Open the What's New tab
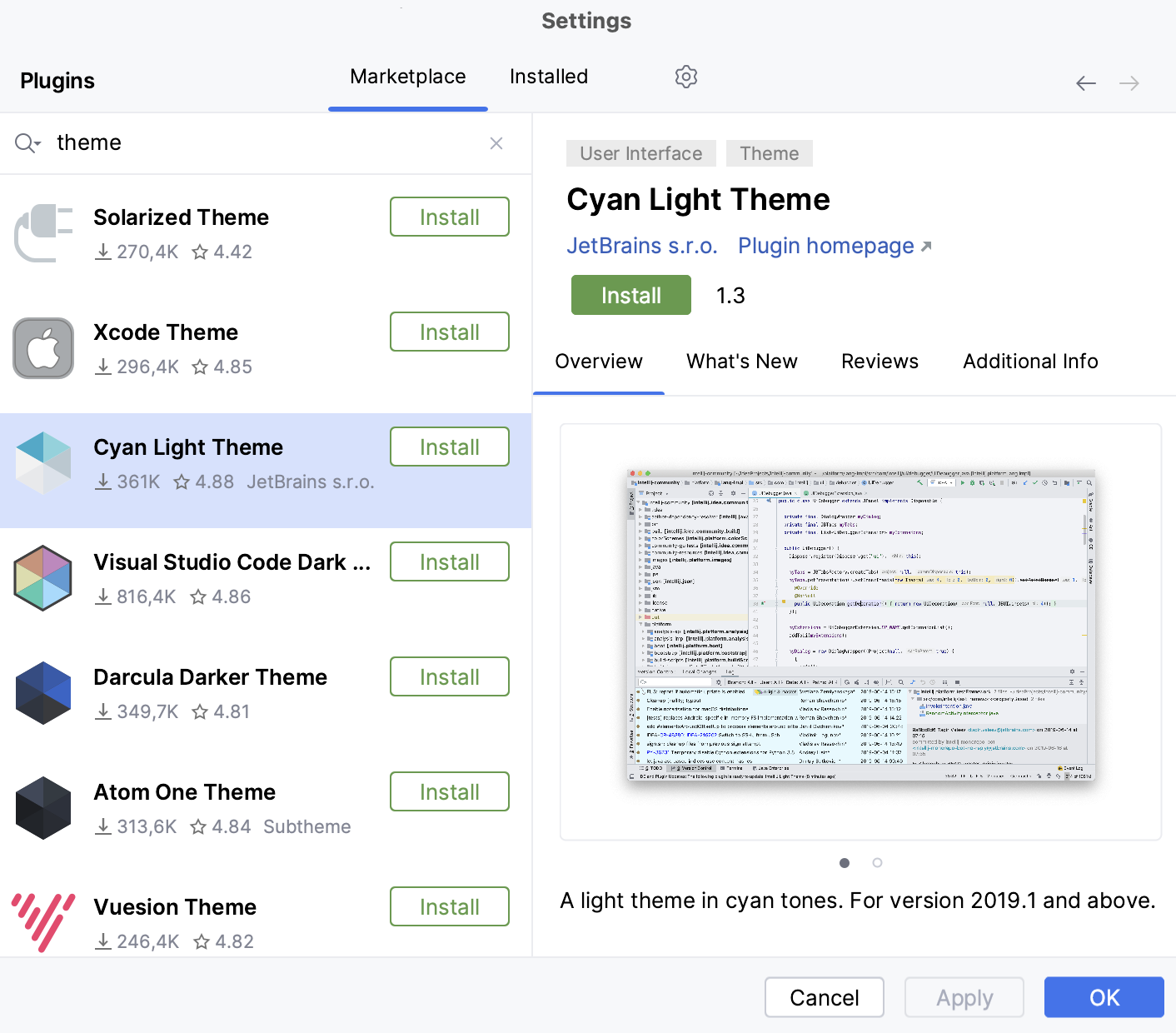Image resolution: width=1176 pixels, height=1033 pixels. 741,362
